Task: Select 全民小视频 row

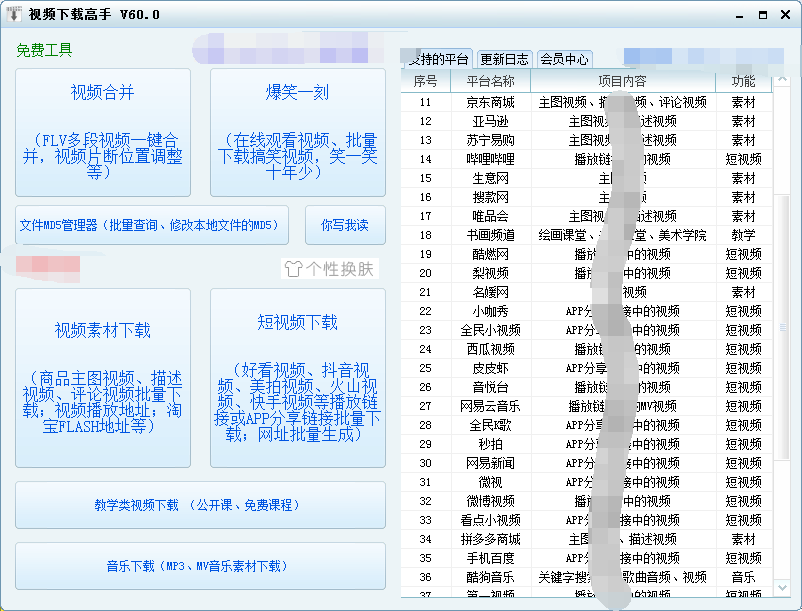Action: coord(587,330)
